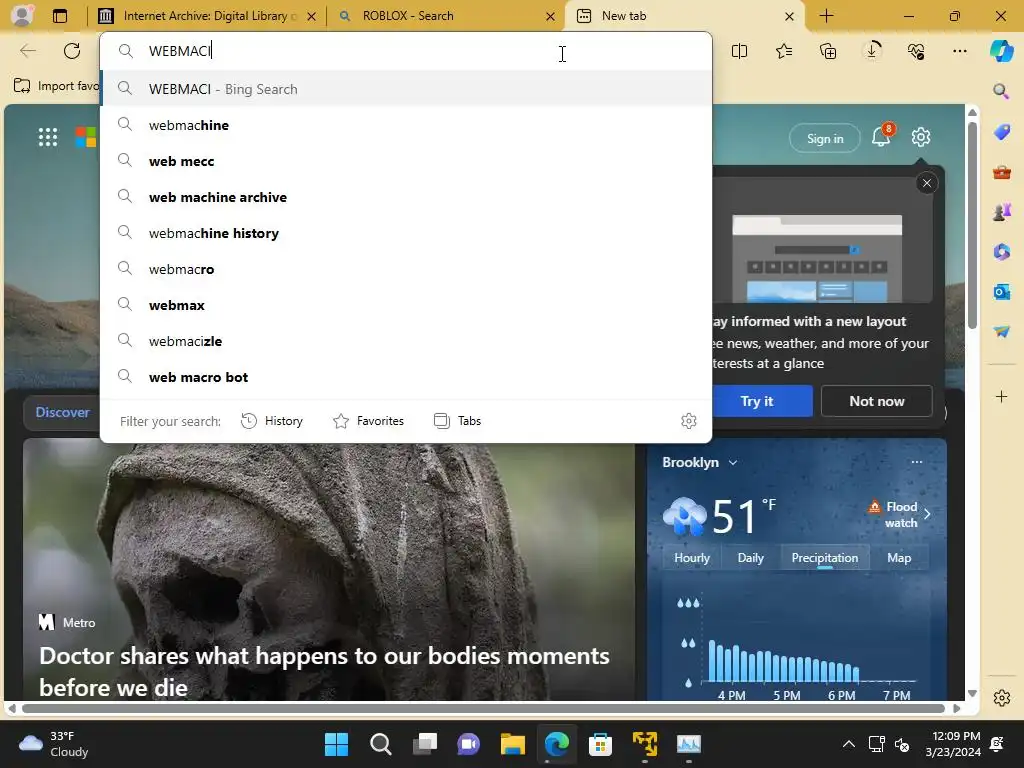This screenshot has height=768, width=1024.
Task: Open the app launcher grid icon
Action: [x=48, y=137]
